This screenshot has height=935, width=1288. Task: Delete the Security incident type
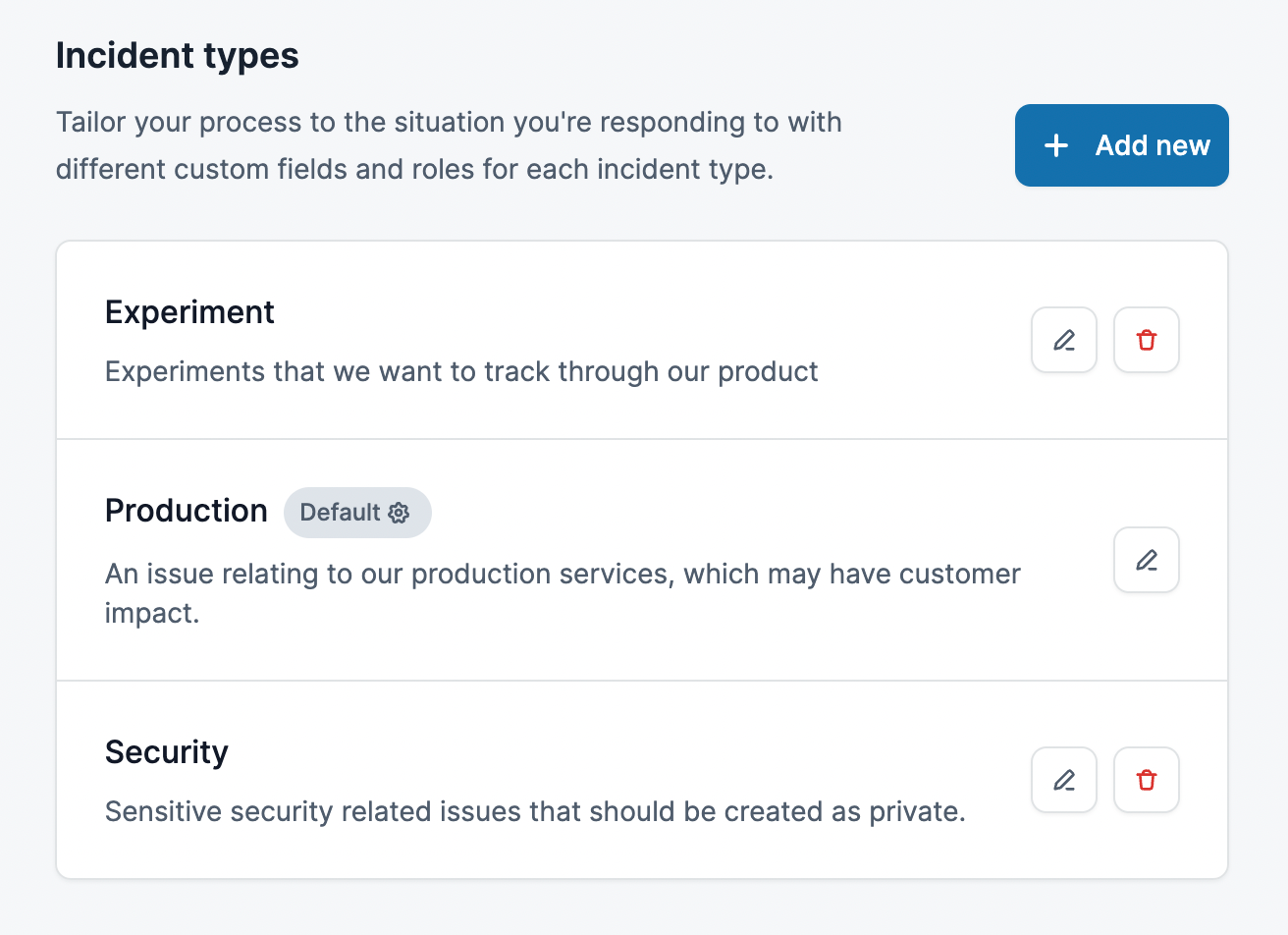tap(1147, 780)
